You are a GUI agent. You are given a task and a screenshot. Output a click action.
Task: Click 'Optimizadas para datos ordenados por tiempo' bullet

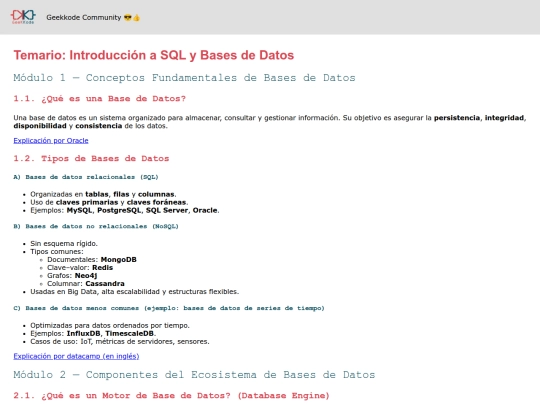click(x=110, y=325)
